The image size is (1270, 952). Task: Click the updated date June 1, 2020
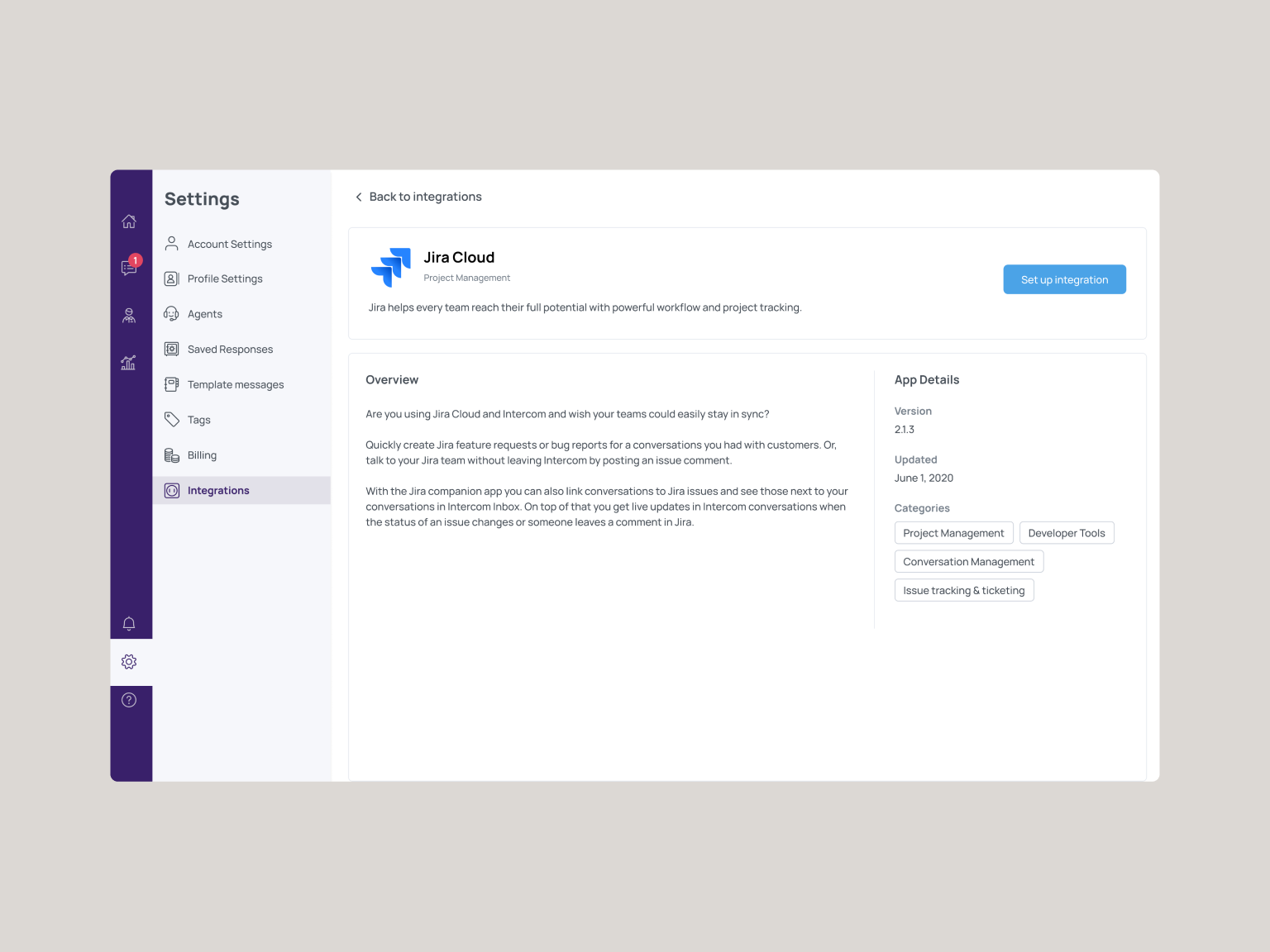click(x=924, y=478)
